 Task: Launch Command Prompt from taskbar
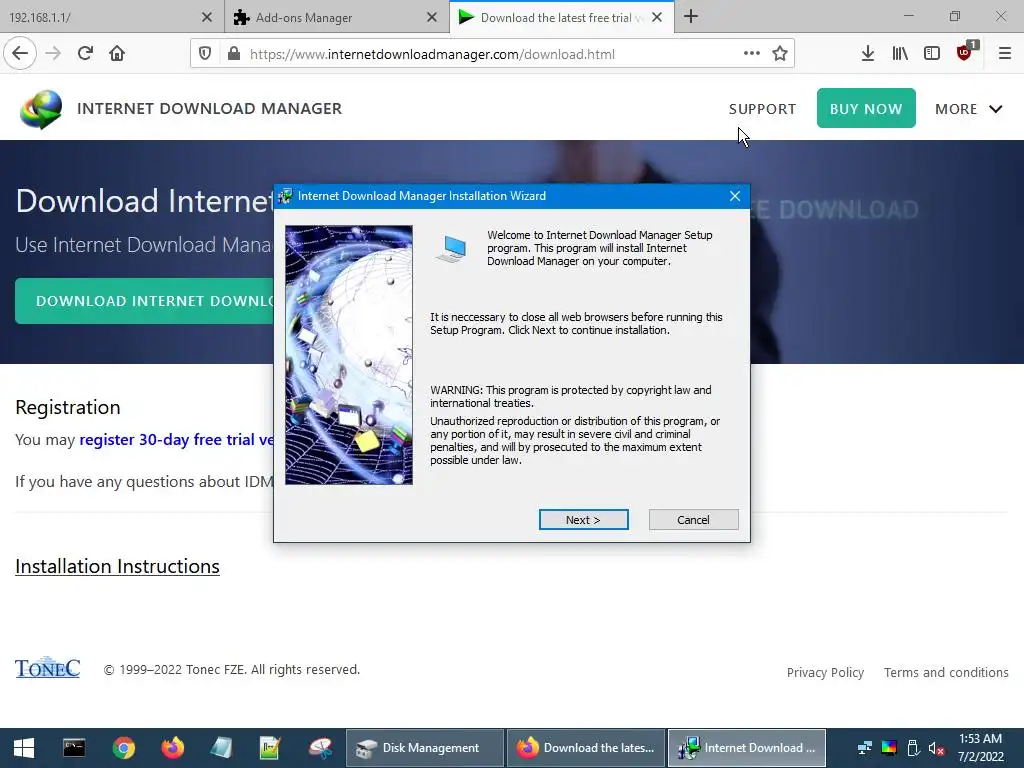(74, 748)
